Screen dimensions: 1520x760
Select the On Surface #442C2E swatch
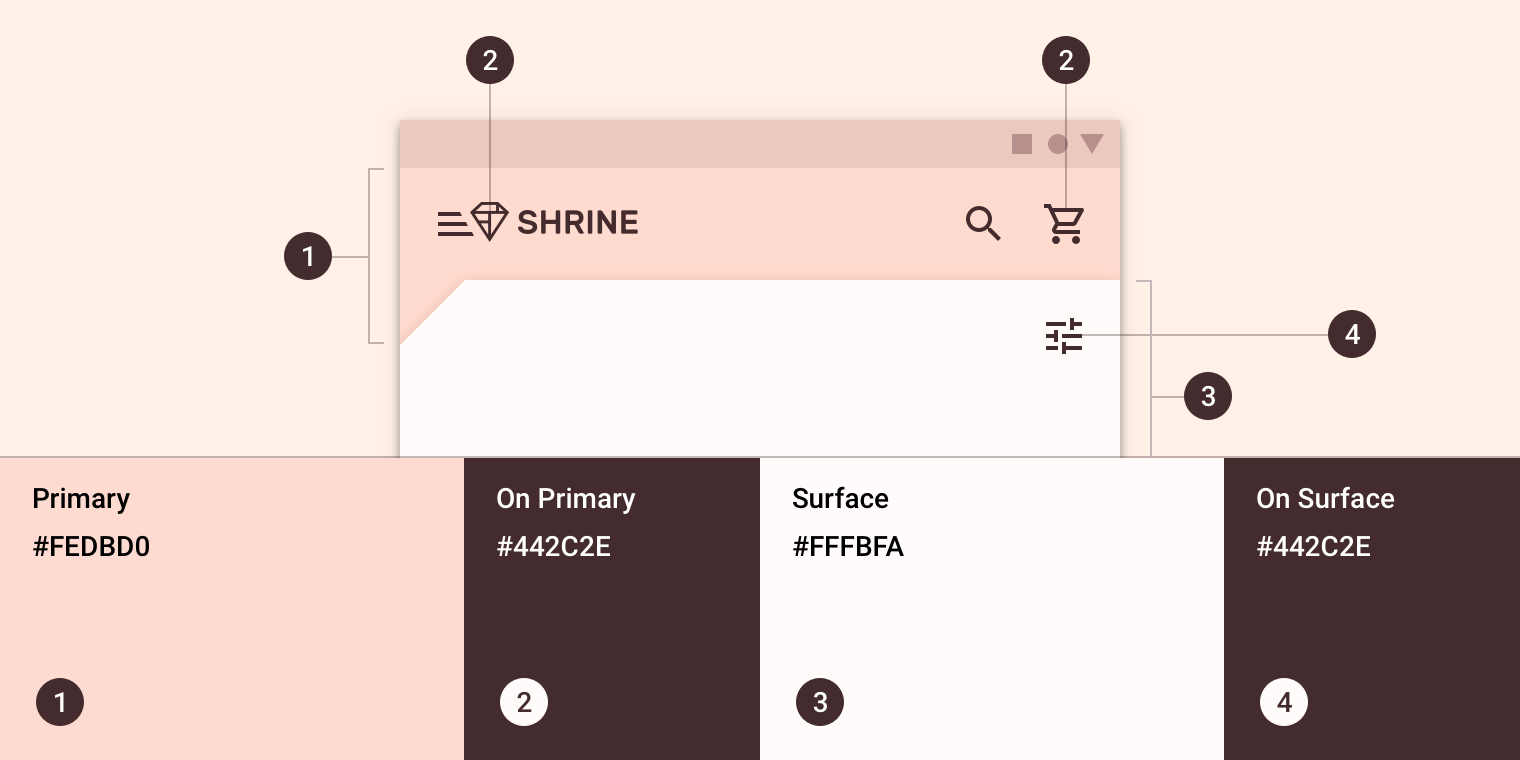[1372, 609]
